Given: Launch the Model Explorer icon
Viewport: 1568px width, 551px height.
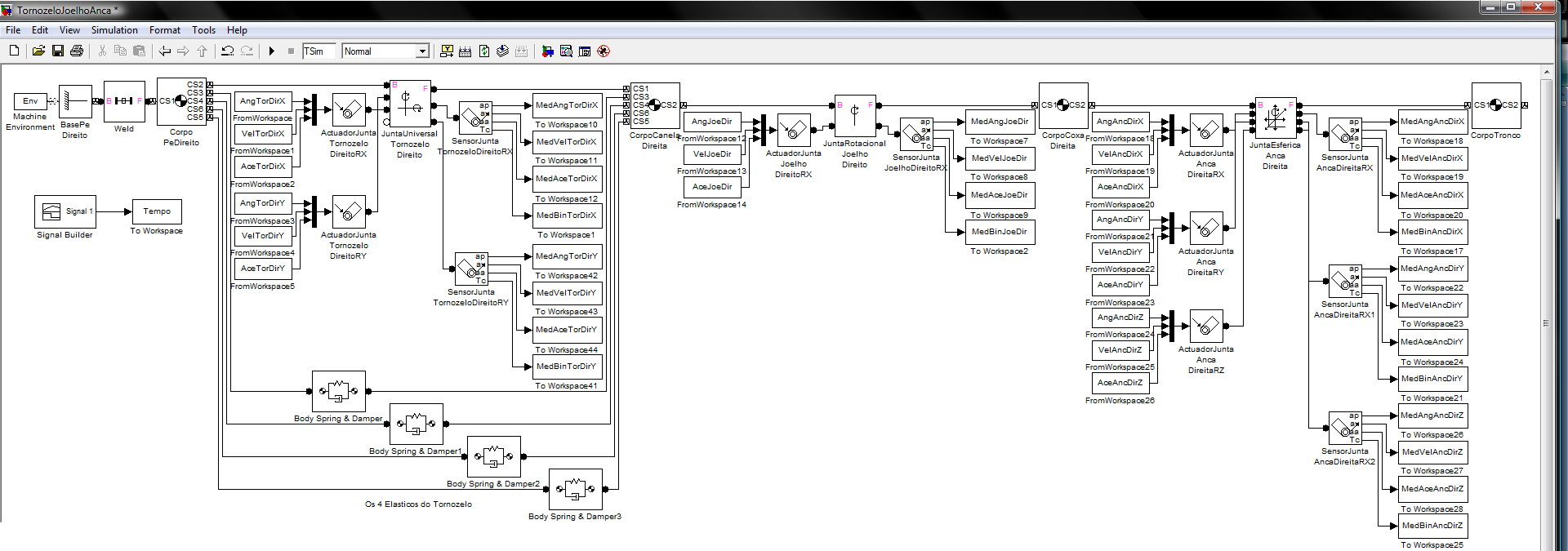Looking at the screenshot, I should pyautogui.click(x=566, y=51).
